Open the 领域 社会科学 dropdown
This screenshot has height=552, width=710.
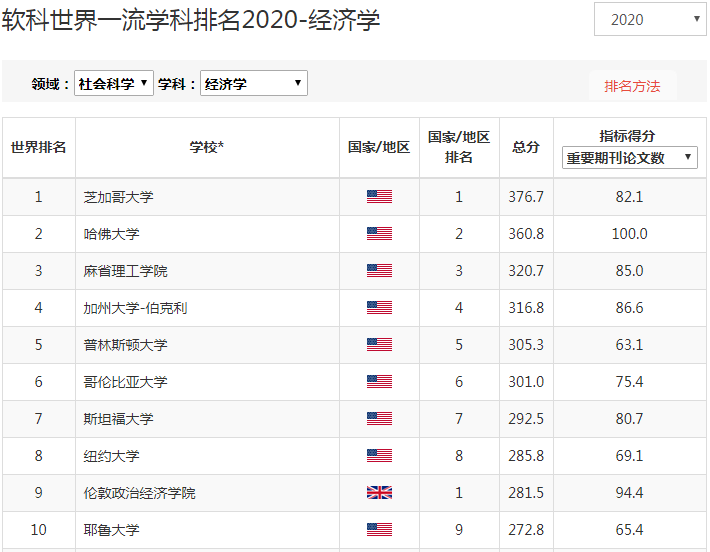click(114, 83)
